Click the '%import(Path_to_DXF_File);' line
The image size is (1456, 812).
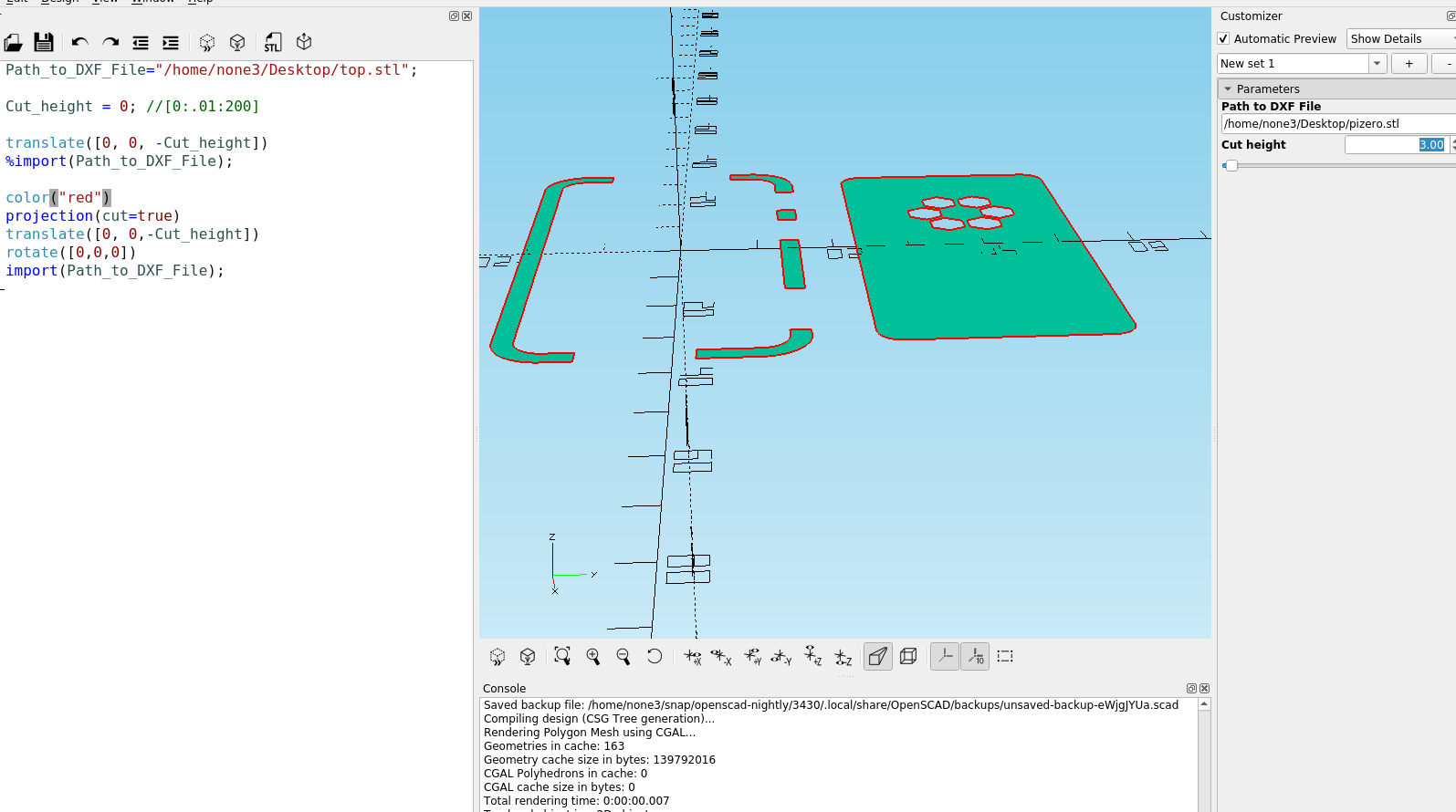(x=120, y=161)
